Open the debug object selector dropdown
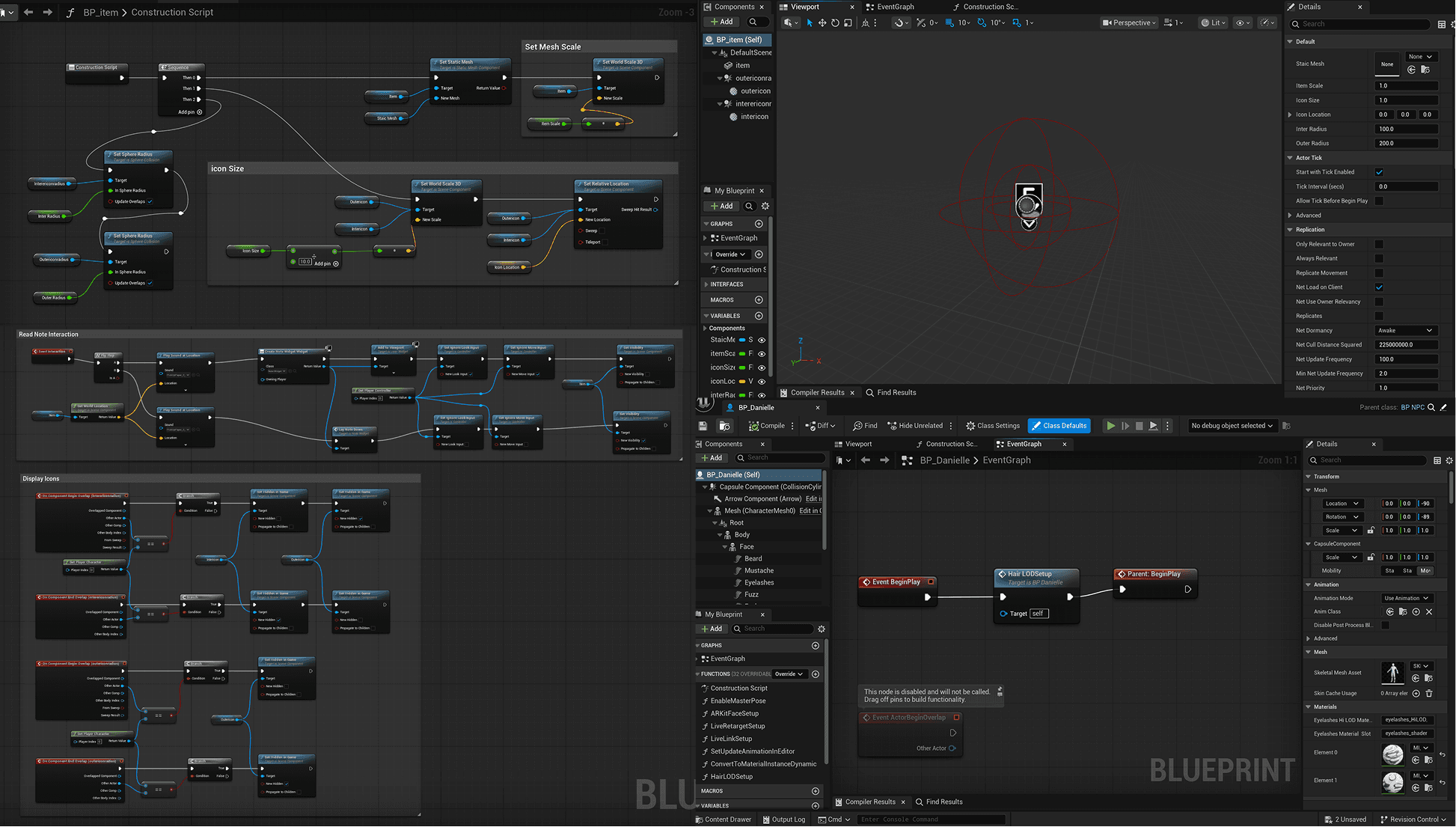Screen dimensions: 1456x827 1232,426
